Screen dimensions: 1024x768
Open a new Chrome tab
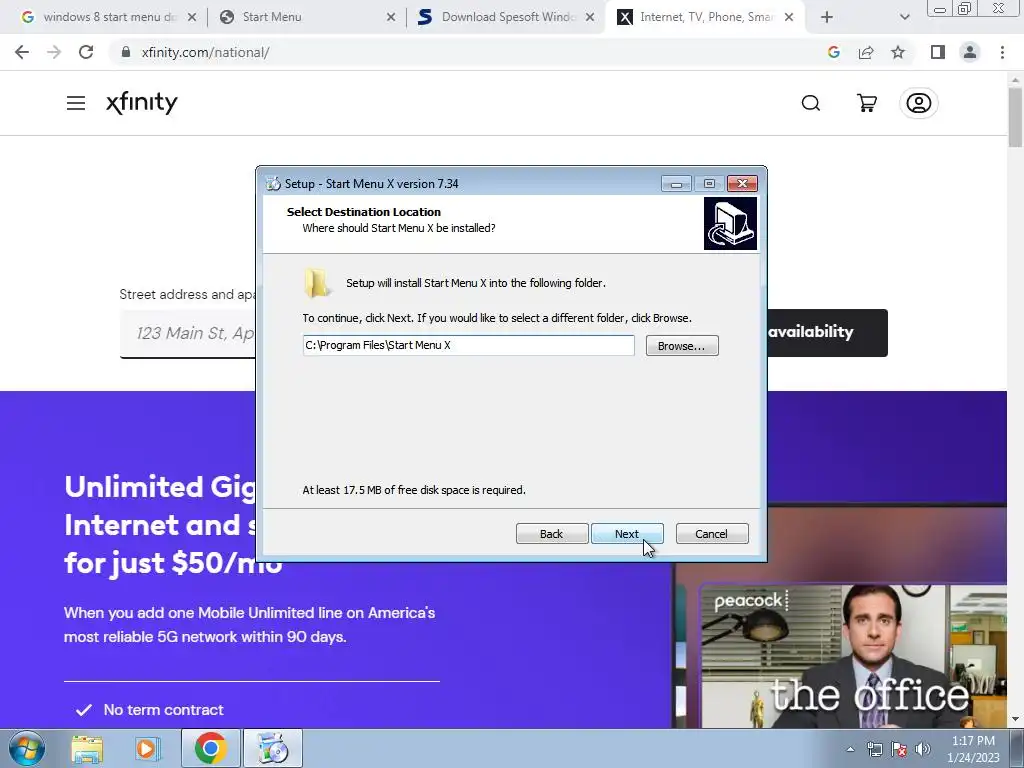tap(827, 17)
